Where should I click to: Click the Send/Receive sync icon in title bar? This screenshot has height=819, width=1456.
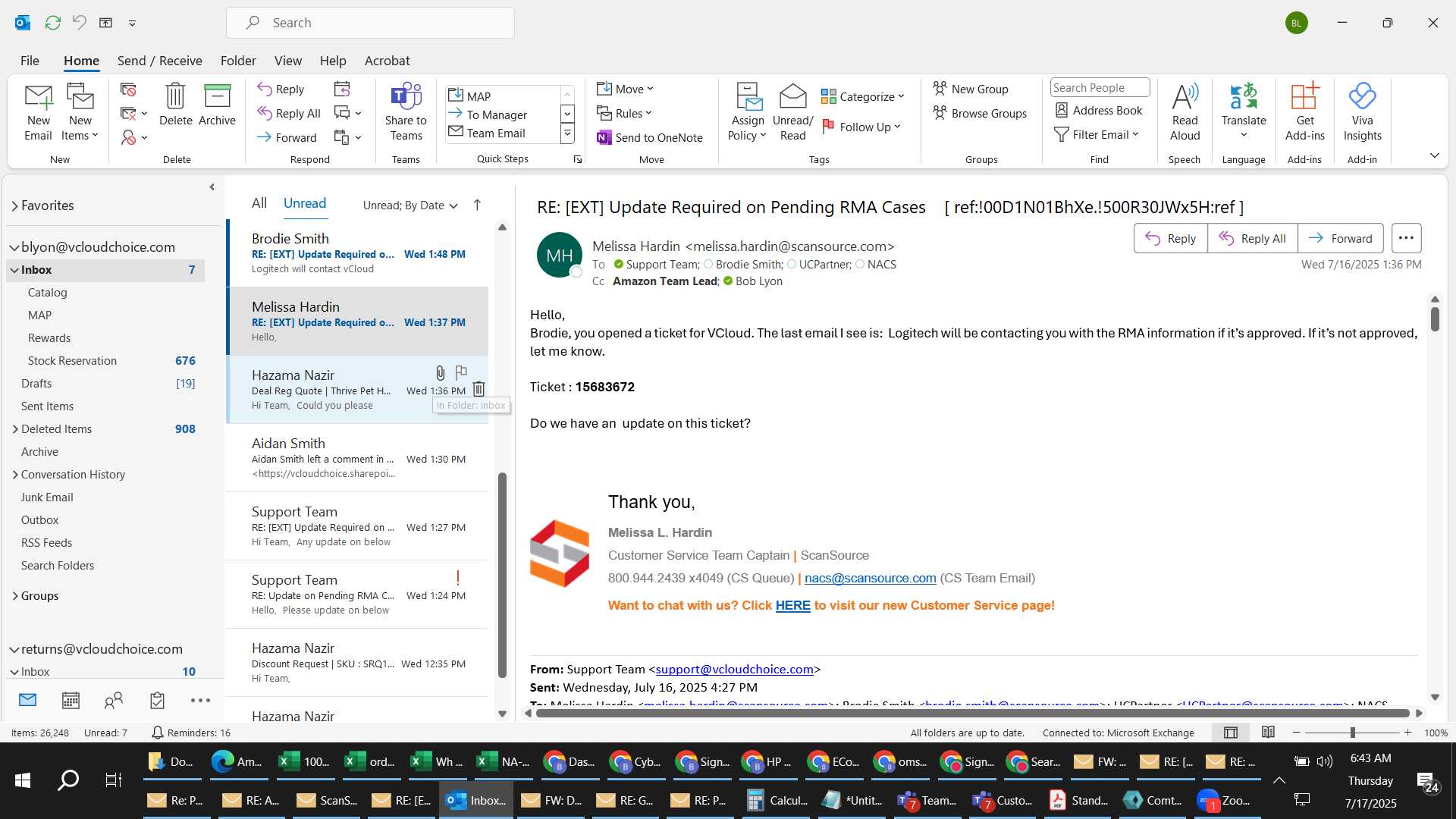coord(52,23)
